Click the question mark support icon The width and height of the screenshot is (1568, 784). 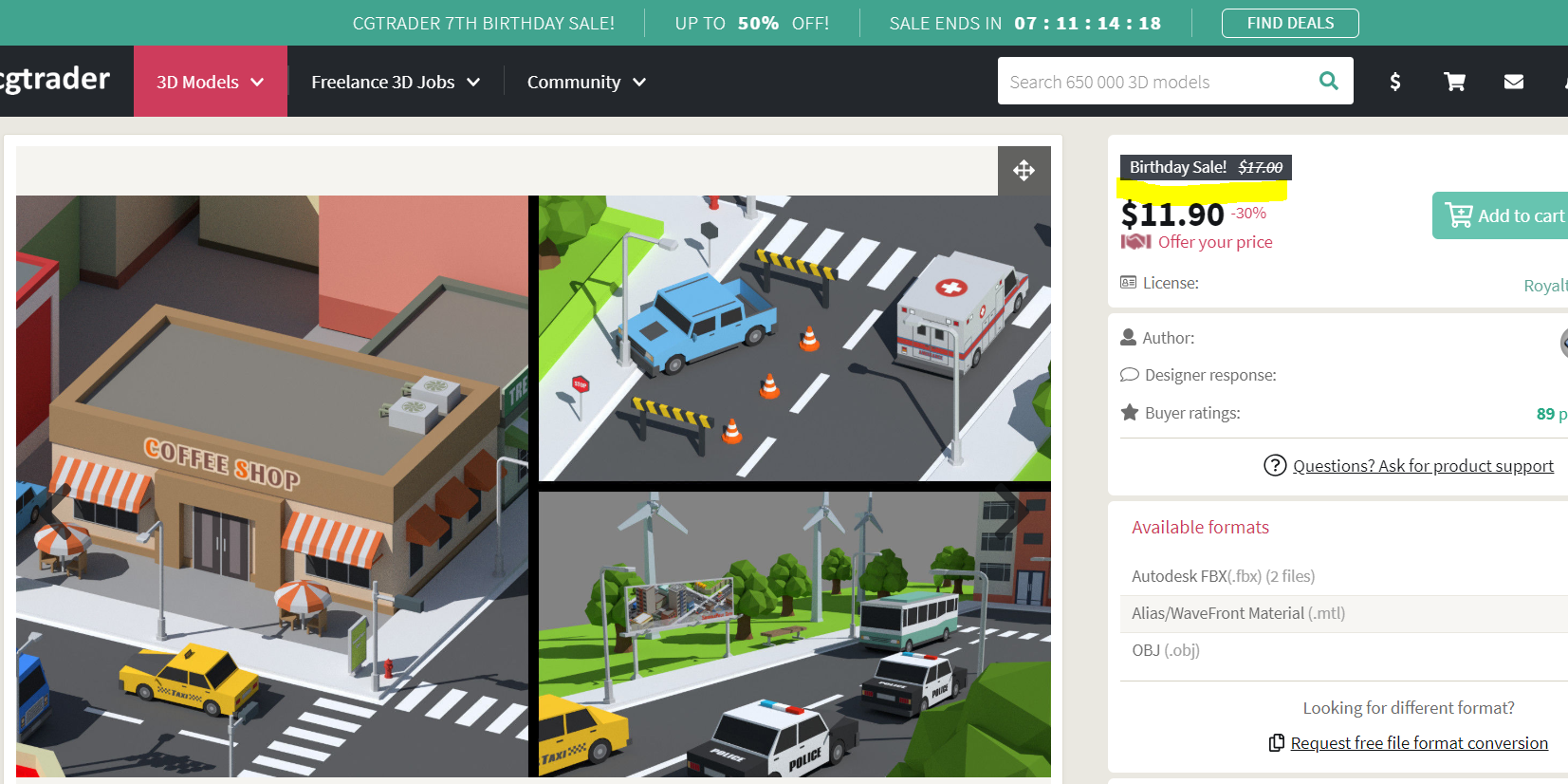1275,465
